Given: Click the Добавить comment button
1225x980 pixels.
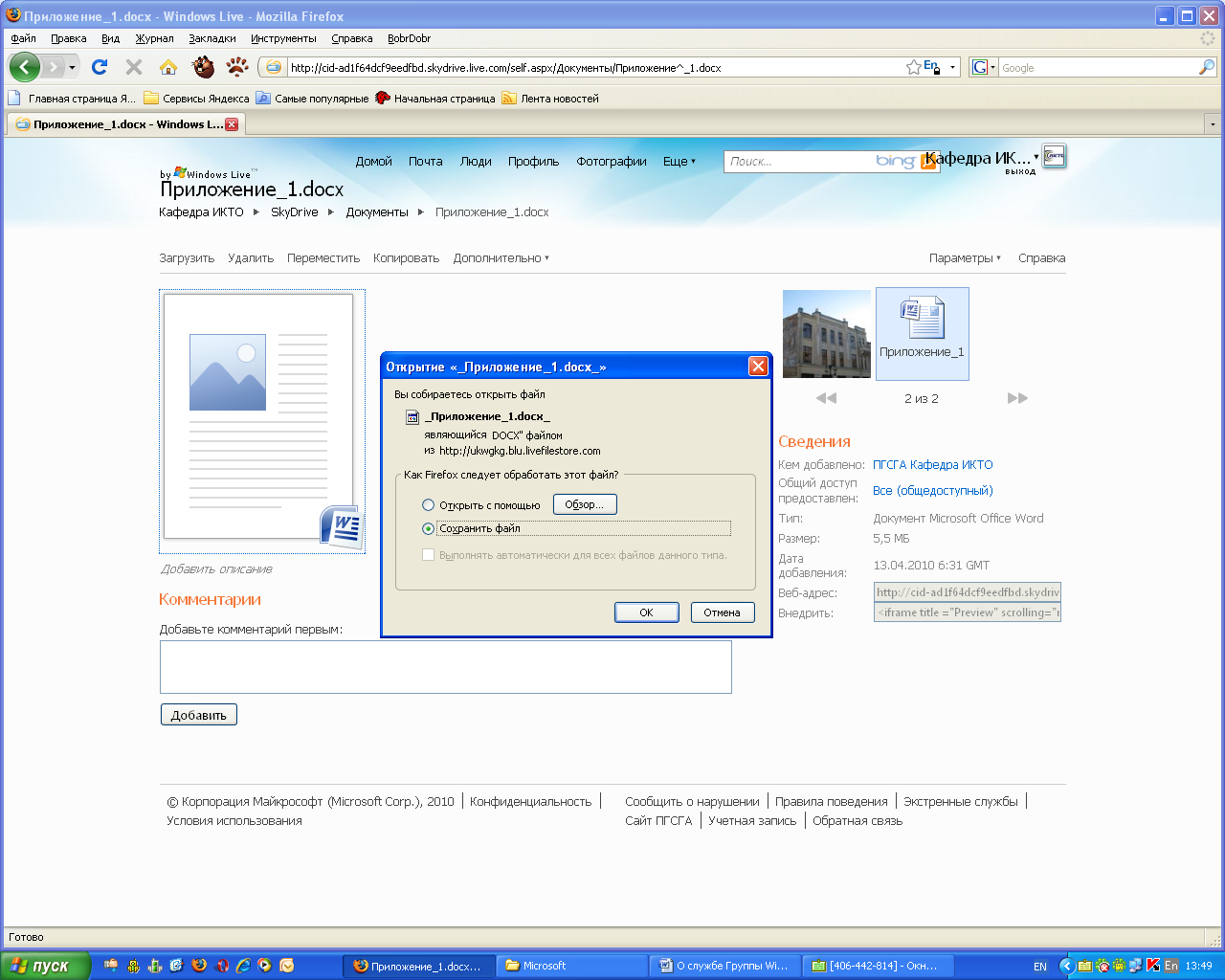Looking at the screenshot, I should point(198,715).
